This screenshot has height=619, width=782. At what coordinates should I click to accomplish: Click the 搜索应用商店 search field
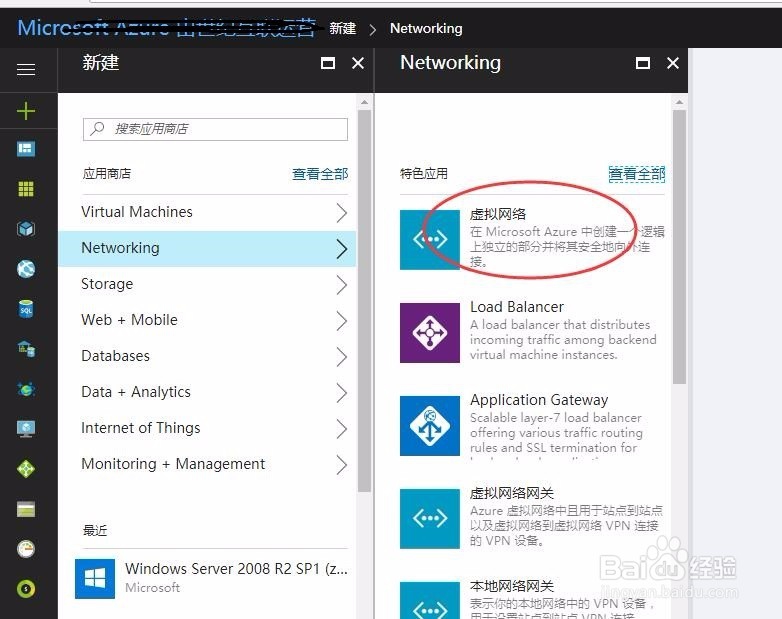click(215, 129)
